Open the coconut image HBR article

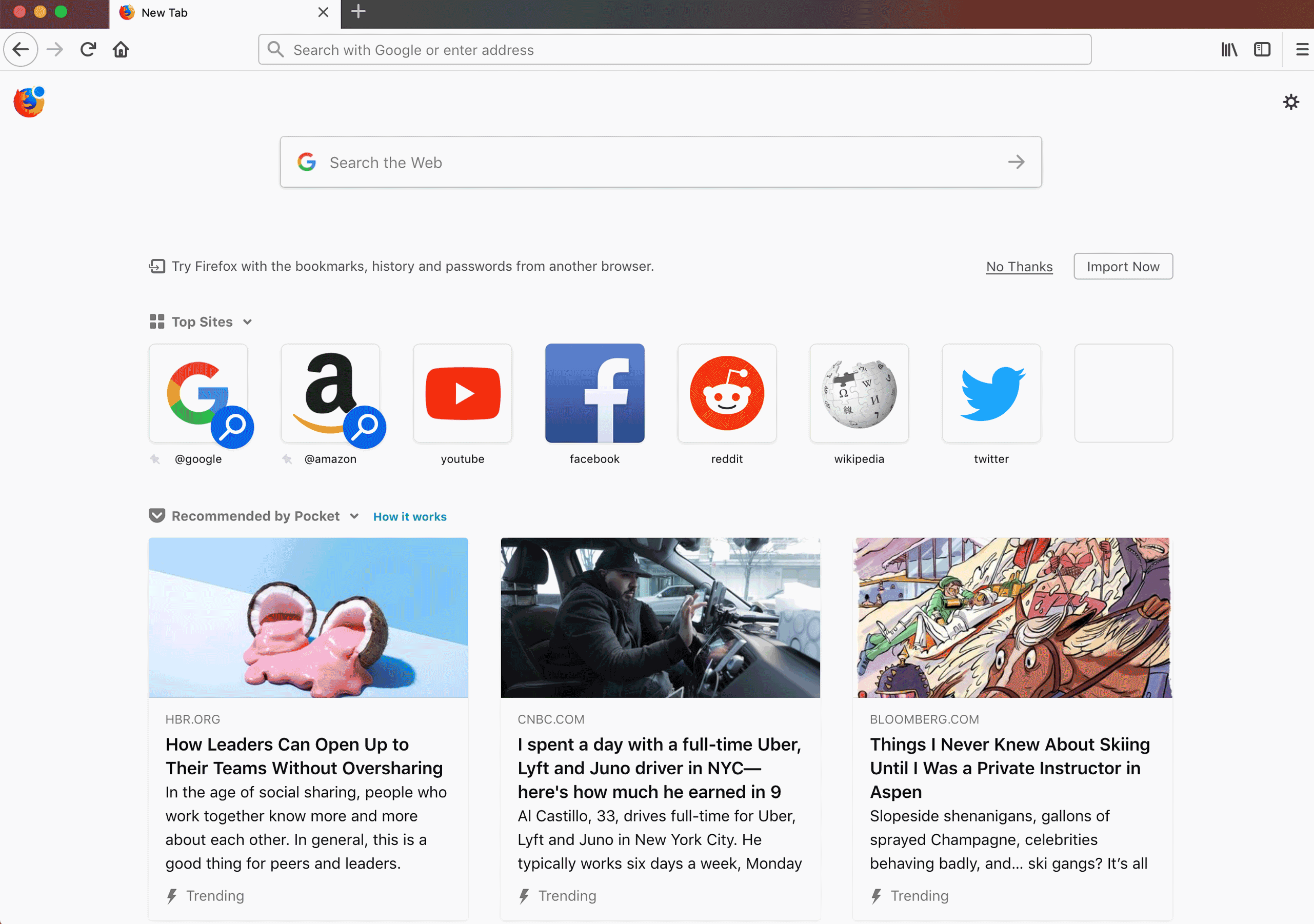[x=308, y=617]
